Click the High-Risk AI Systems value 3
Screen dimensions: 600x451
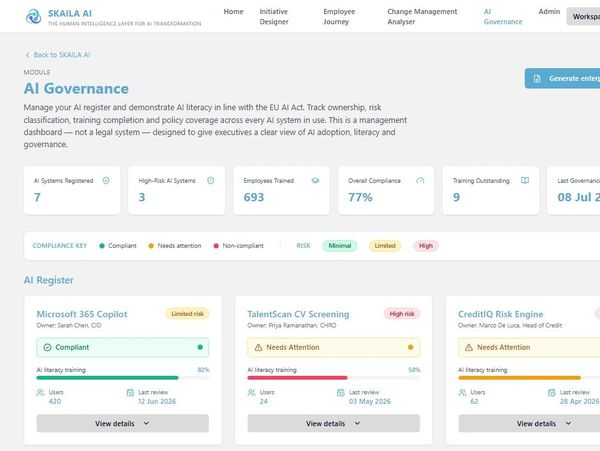tap(142, 197)
